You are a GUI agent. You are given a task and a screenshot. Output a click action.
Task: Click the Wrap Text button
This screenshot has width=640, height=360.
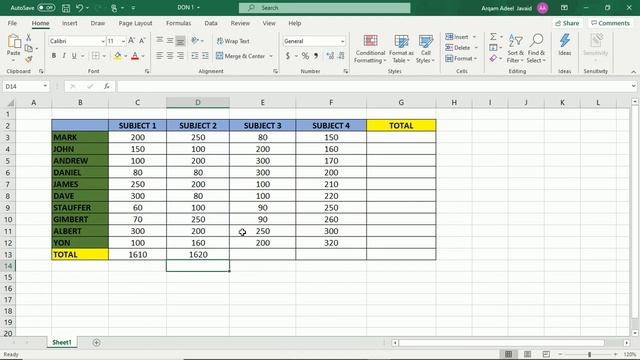[233, 41]
